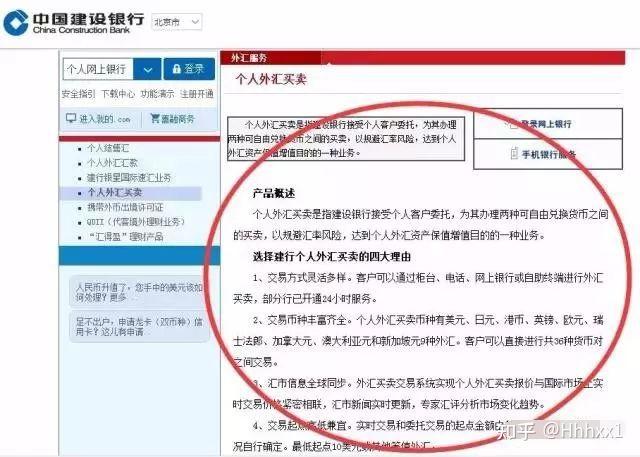
Task: Click the China Construction Bank logo
Action: pyautogui.click(x=62, y=21)
